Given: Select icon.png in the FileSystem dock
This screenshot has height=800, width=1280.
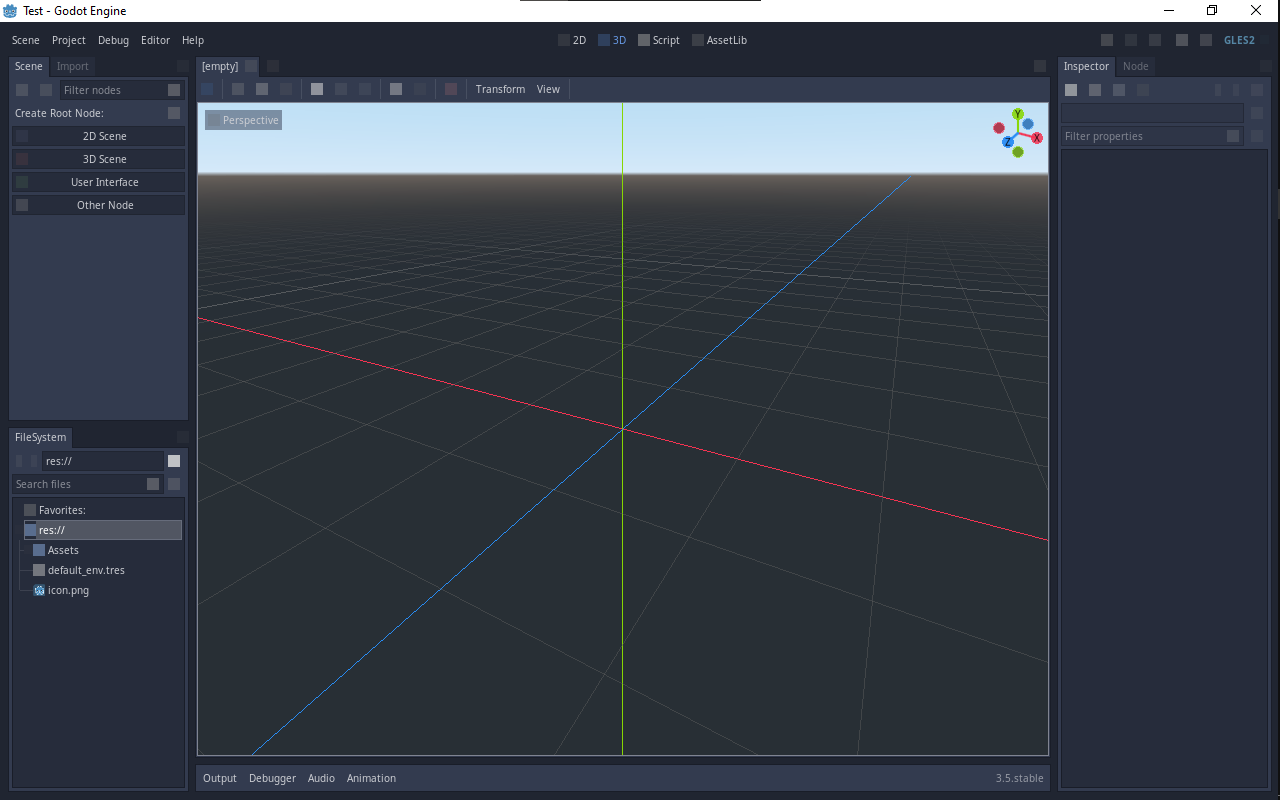Looking at the screenshot, I should pos(67,590).
